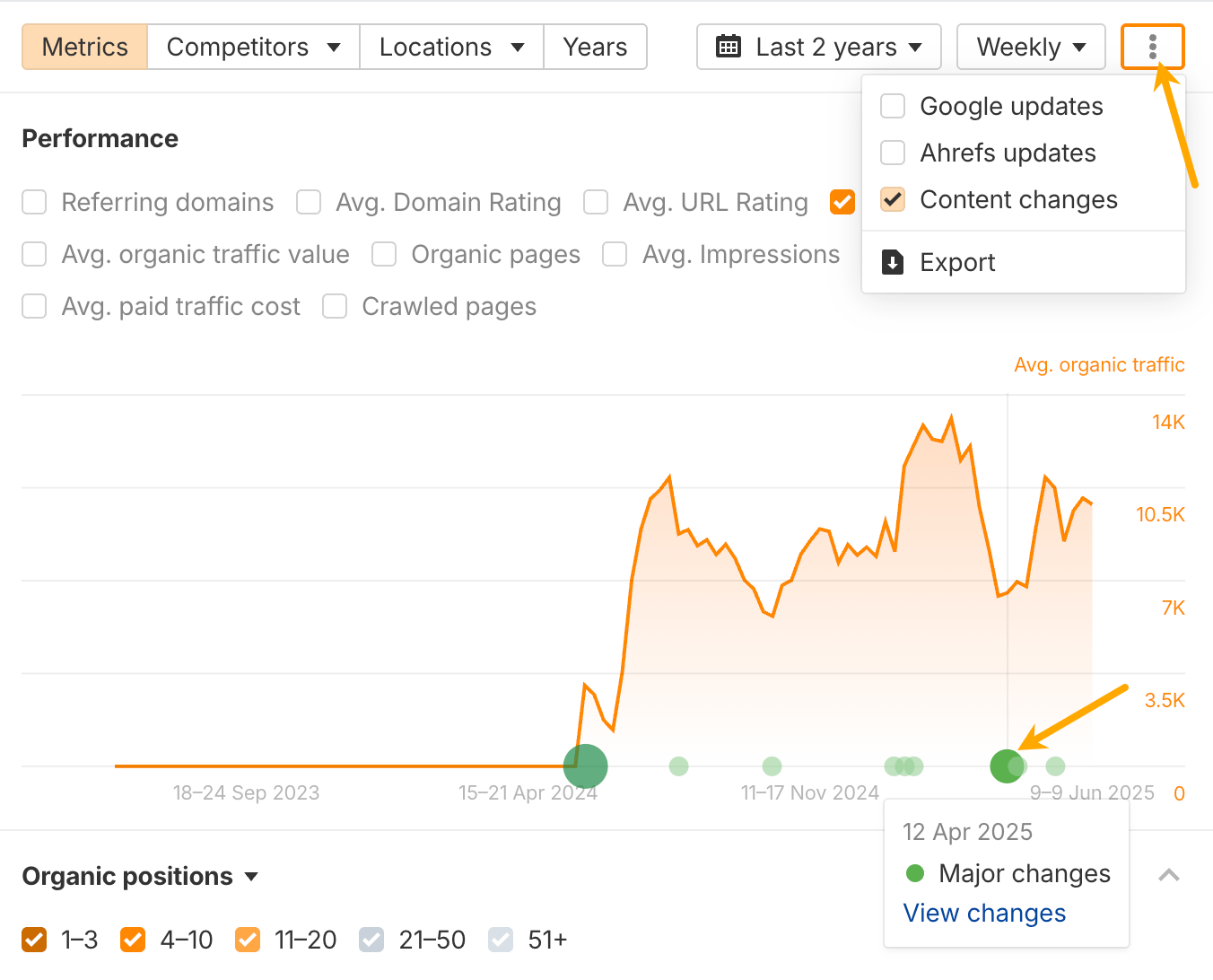Open the Organic positions dropdown

(x=140, y=876)
